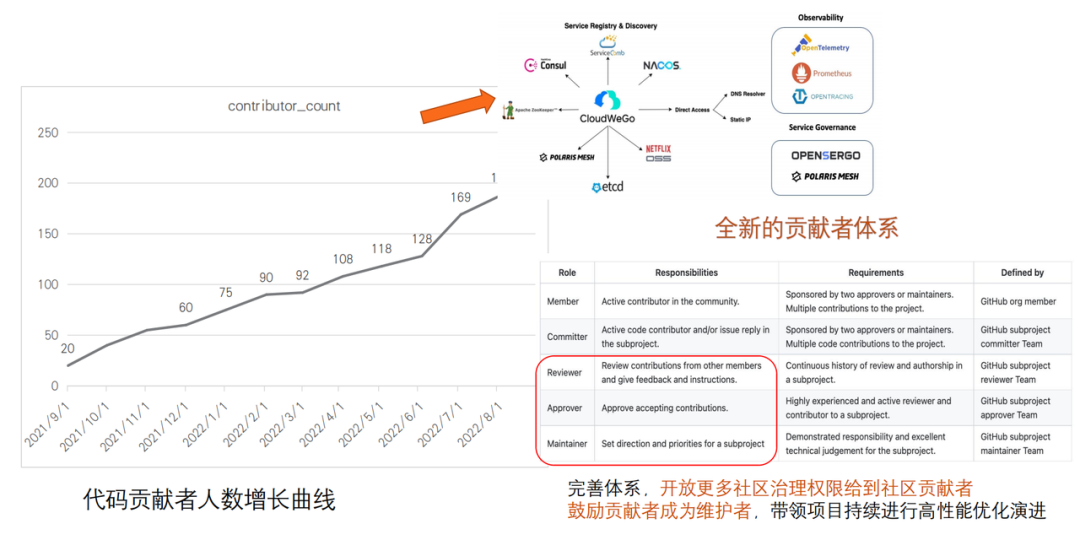Click the contributor_count chart title

pyautogui.click(x=284, y=106)
